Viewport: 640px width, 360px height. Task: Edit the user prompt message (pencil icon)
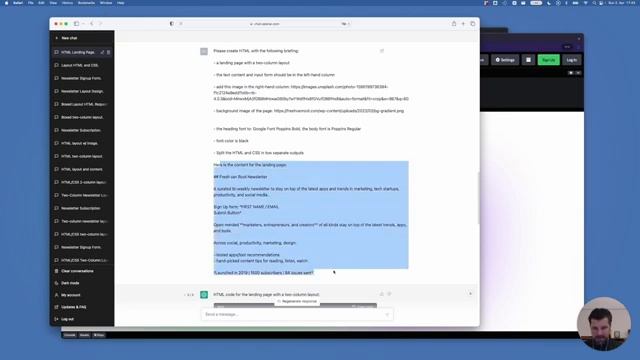coord(382,51)
